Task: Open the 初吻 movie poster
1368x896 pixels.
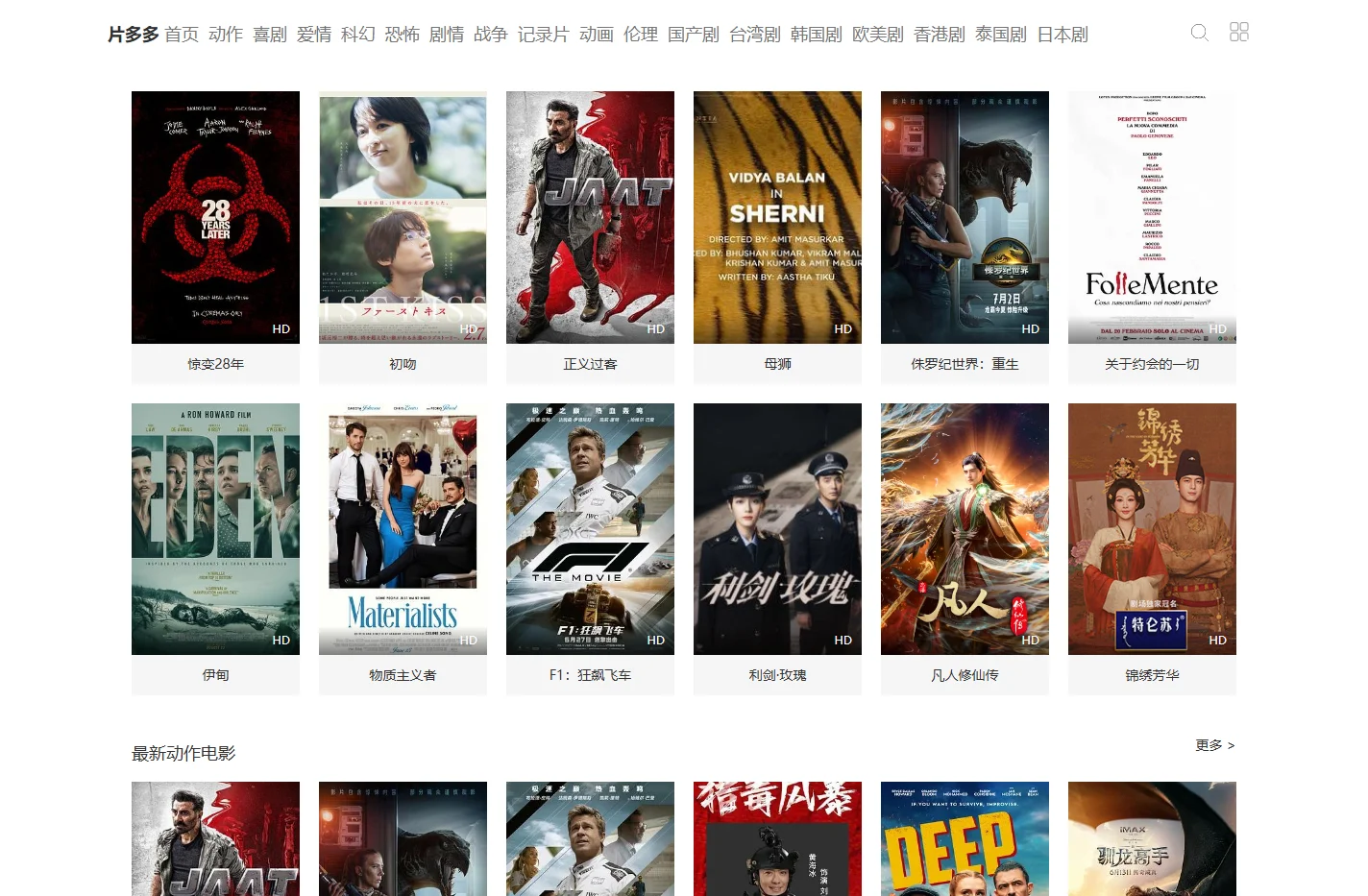Action: click(x=403, y=217)
